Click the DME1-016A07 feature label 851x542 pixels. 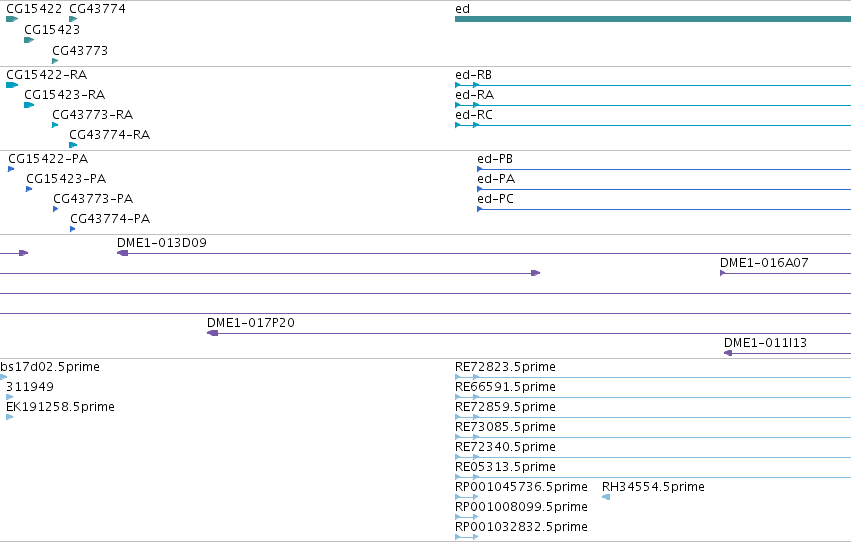pyautogui.click(x=764, y=263)
